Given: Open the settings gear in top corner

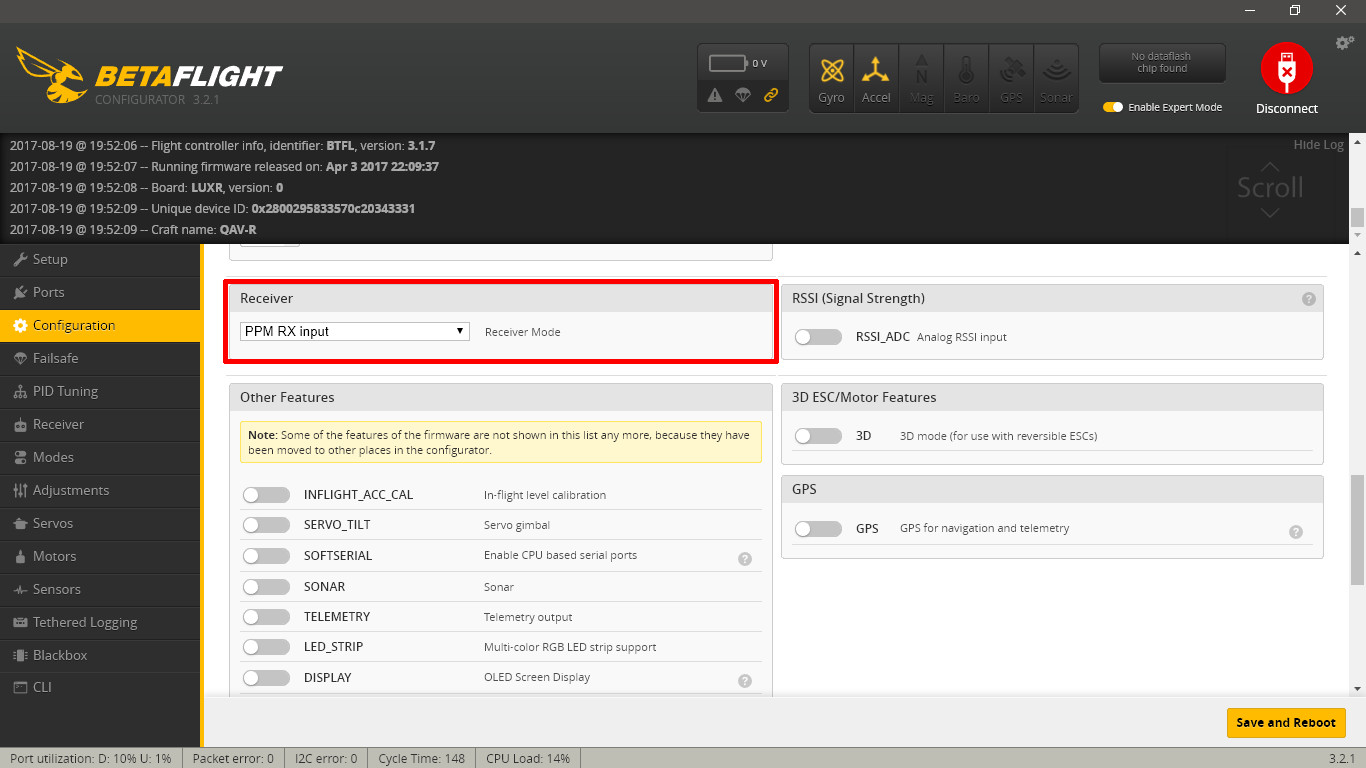Looking at the screenshot, I should coord(1345,43).
